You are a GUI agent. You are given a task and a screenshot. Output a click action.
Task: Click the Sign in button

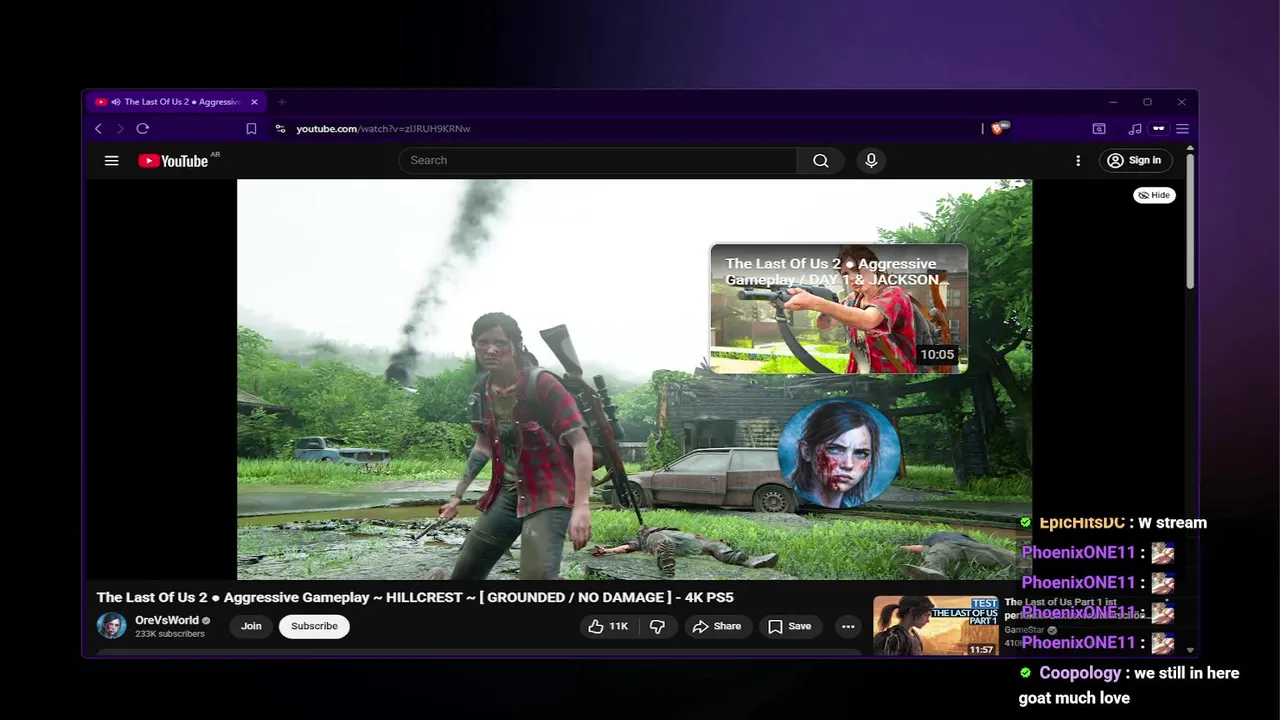pyautogui.click(x=1135, y=161)
